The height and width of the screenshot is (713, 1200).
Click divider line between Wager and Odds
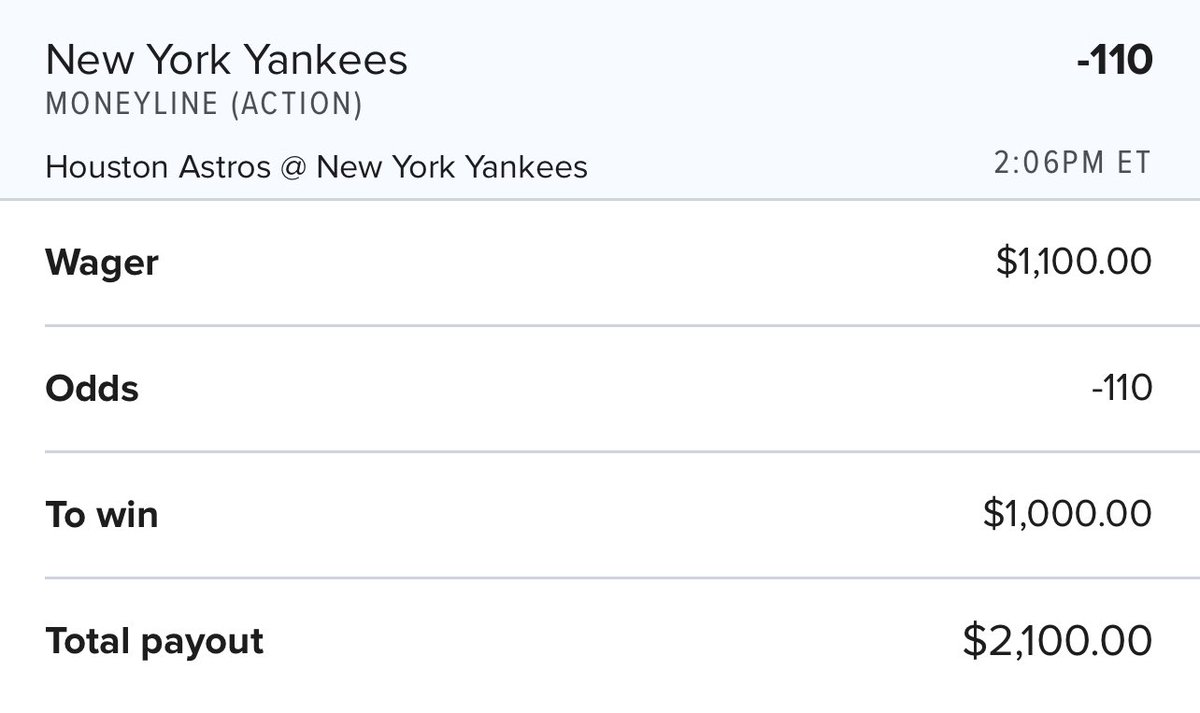coord(600,325)
